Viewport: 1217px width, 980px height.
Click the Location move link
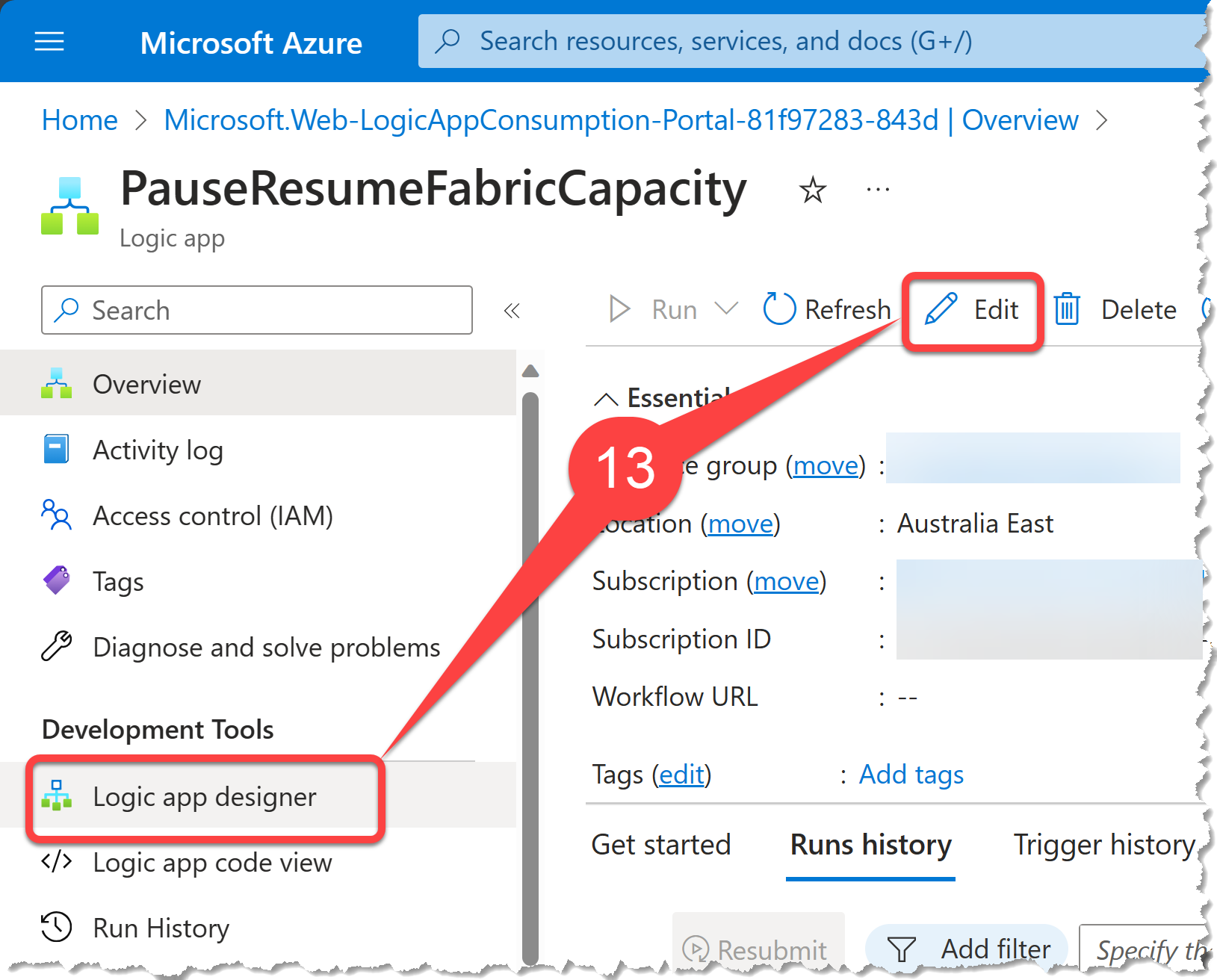coord(740,524)
